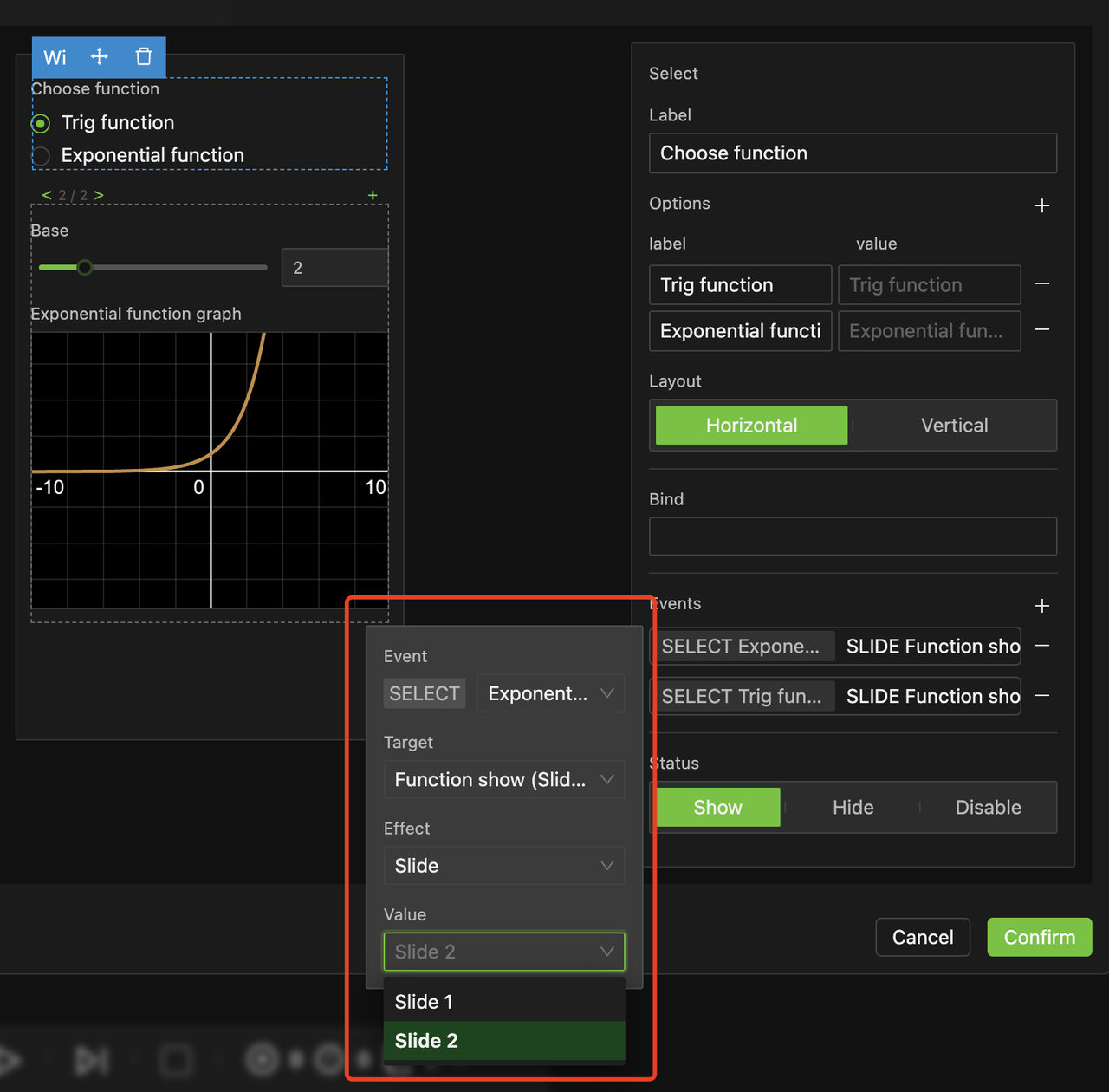This screenshot has width=1109, height=1092.
Task: Add a new option with plus icon
Action: click(1042, 205)
